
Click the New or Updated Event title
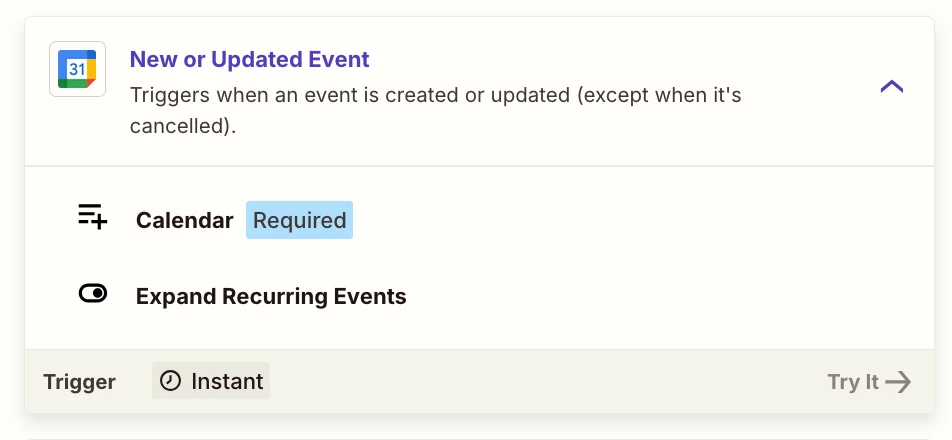pyautogui.click(x=249, y=59)
